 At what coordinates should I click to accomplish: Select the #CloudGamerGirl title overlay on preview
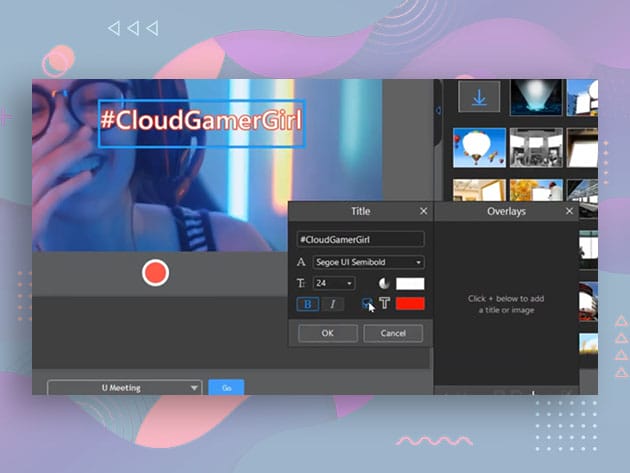point(201,123)
